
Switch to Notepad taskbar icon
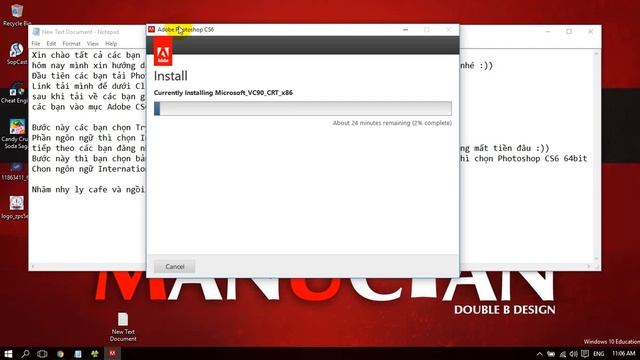(x=78, y=353)
